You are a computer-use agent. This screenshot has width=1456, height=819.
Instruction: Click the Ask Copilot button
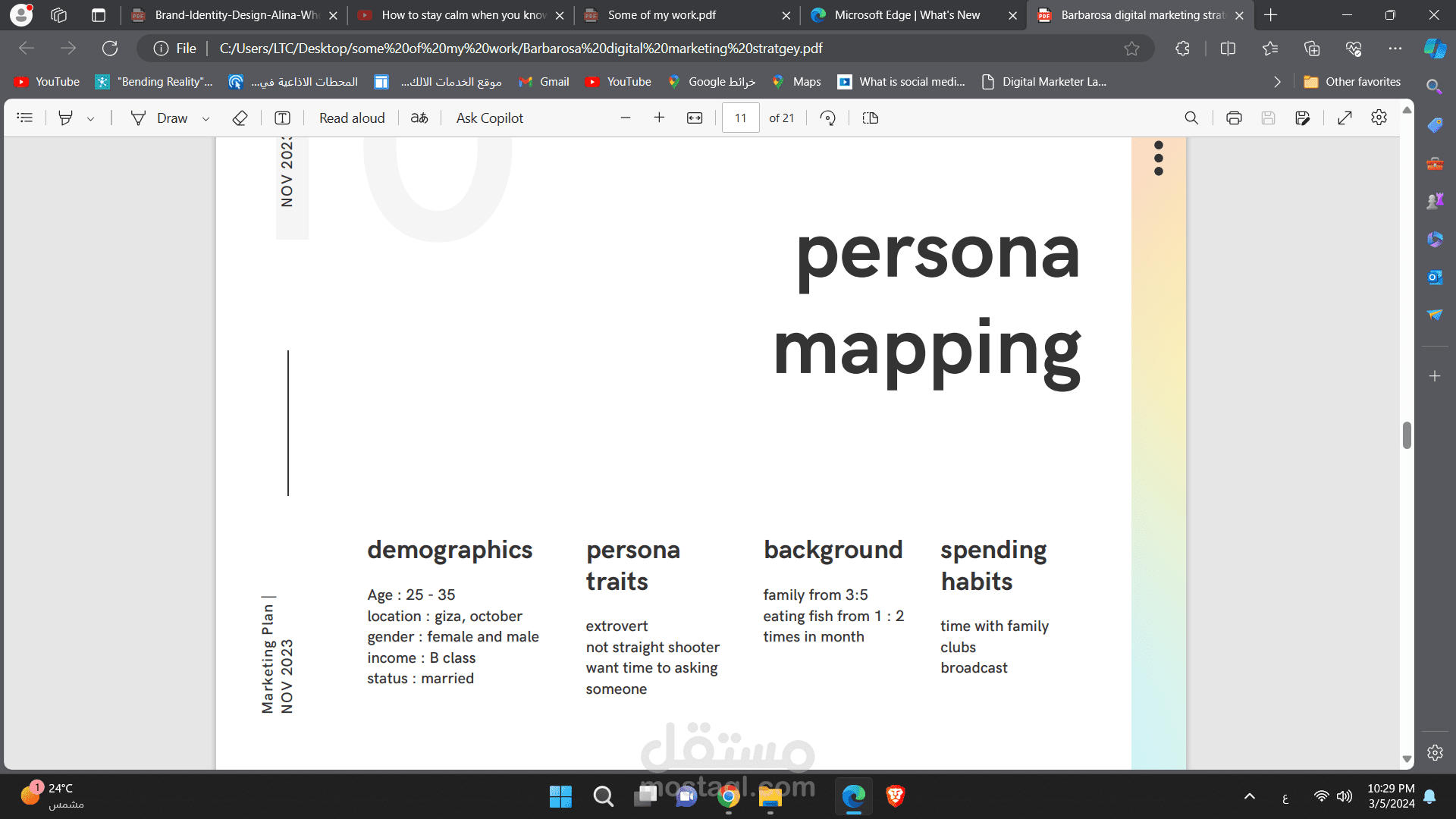489,118
